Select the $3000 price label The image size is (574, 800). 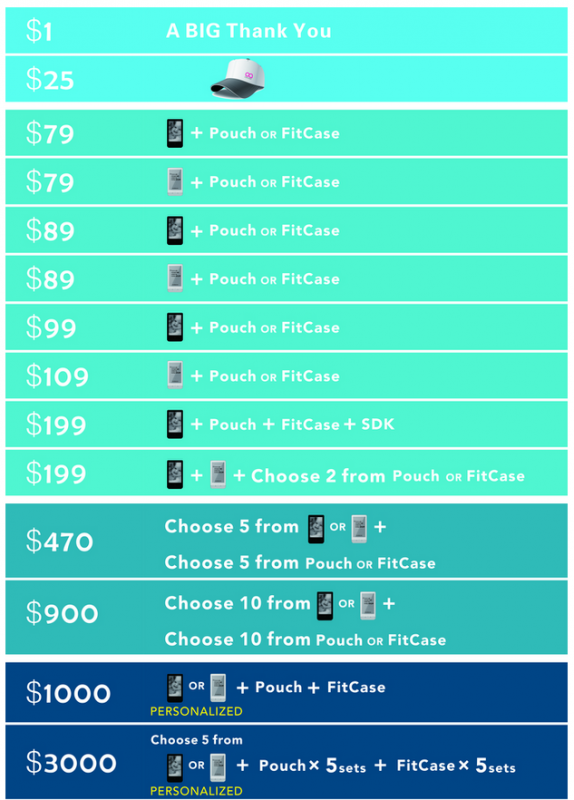(71, 763)
